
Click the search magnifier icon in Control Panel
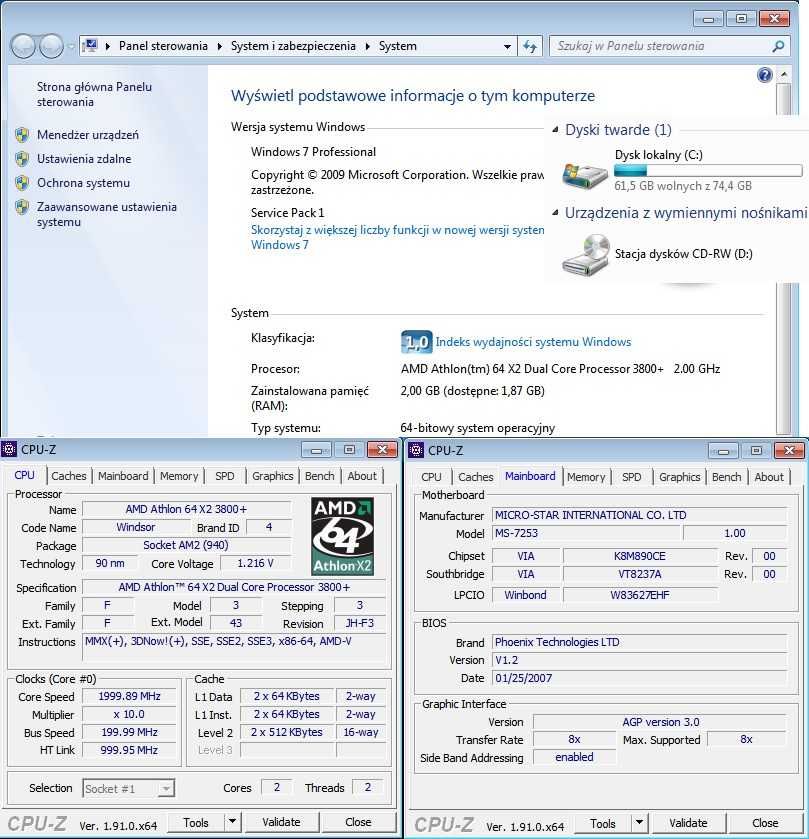[779, 47]
